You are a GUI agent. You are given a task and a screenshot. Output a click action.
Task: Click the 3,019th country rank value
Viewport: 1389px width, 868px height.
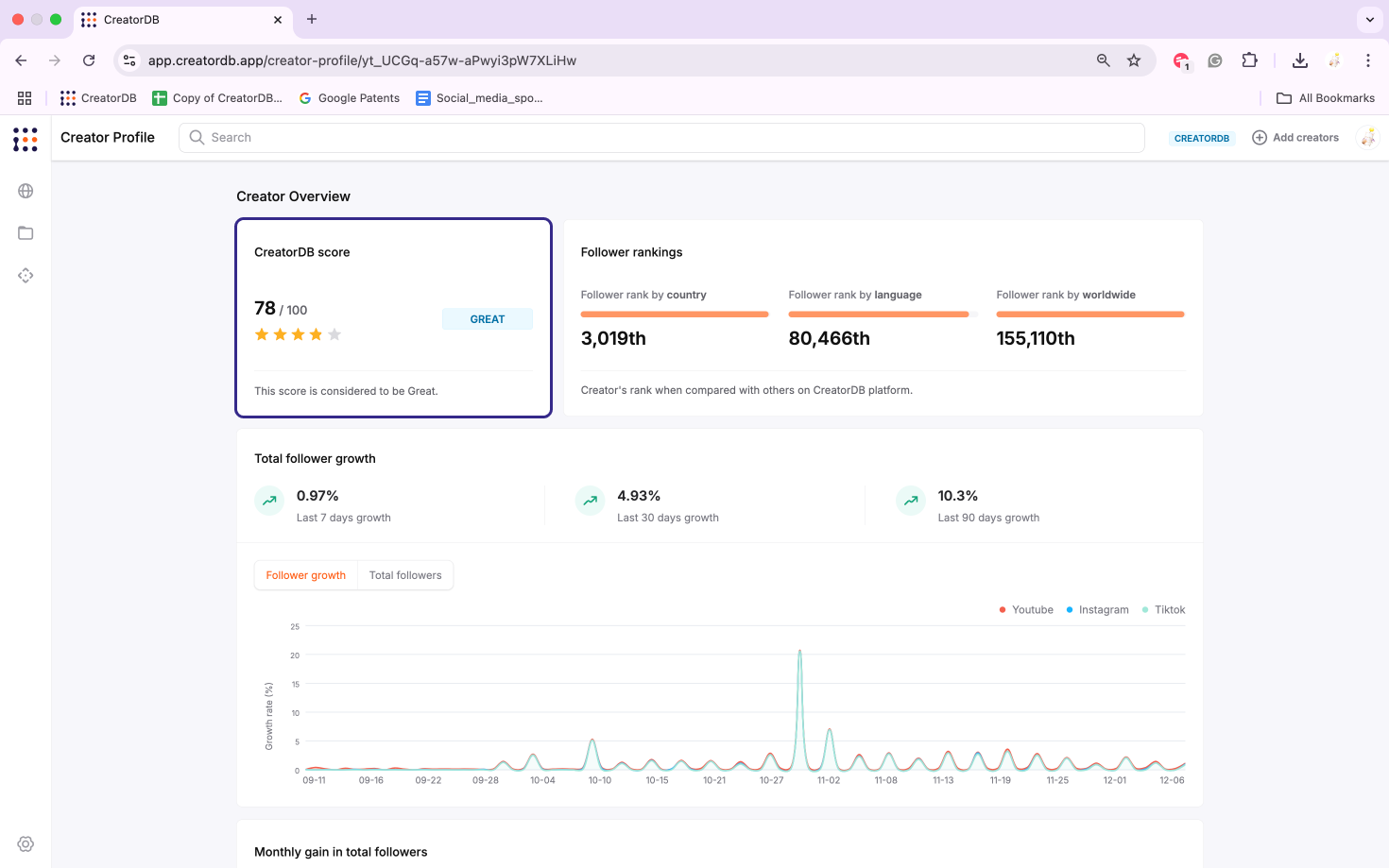[x=613, y=338]
